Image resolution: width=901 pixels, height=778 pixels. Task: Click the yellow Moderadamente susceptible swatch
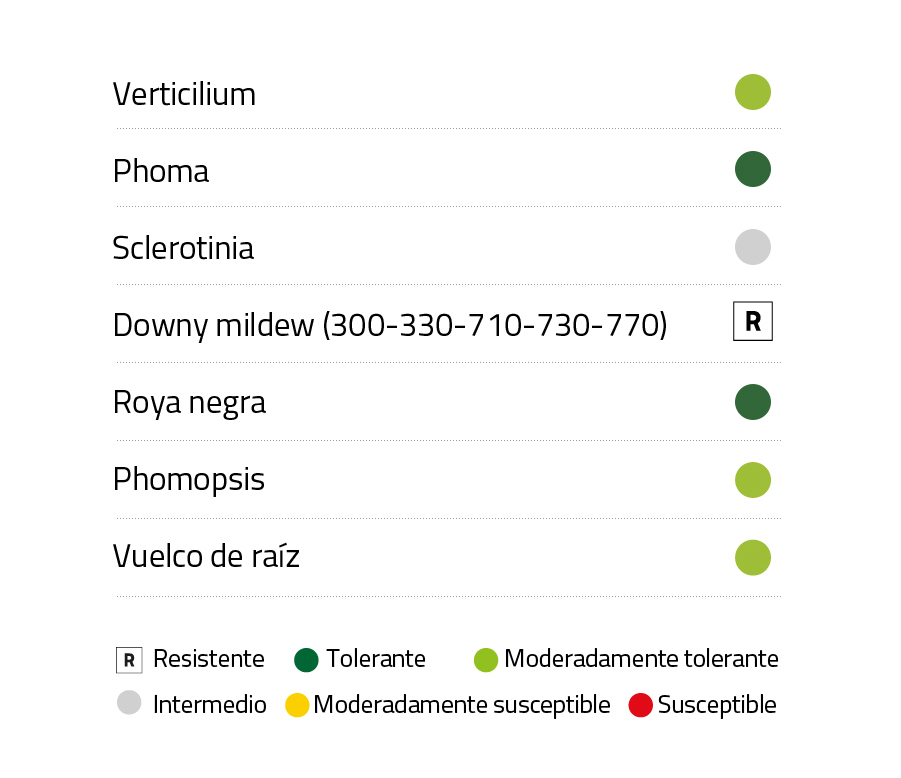click(297, 705)
